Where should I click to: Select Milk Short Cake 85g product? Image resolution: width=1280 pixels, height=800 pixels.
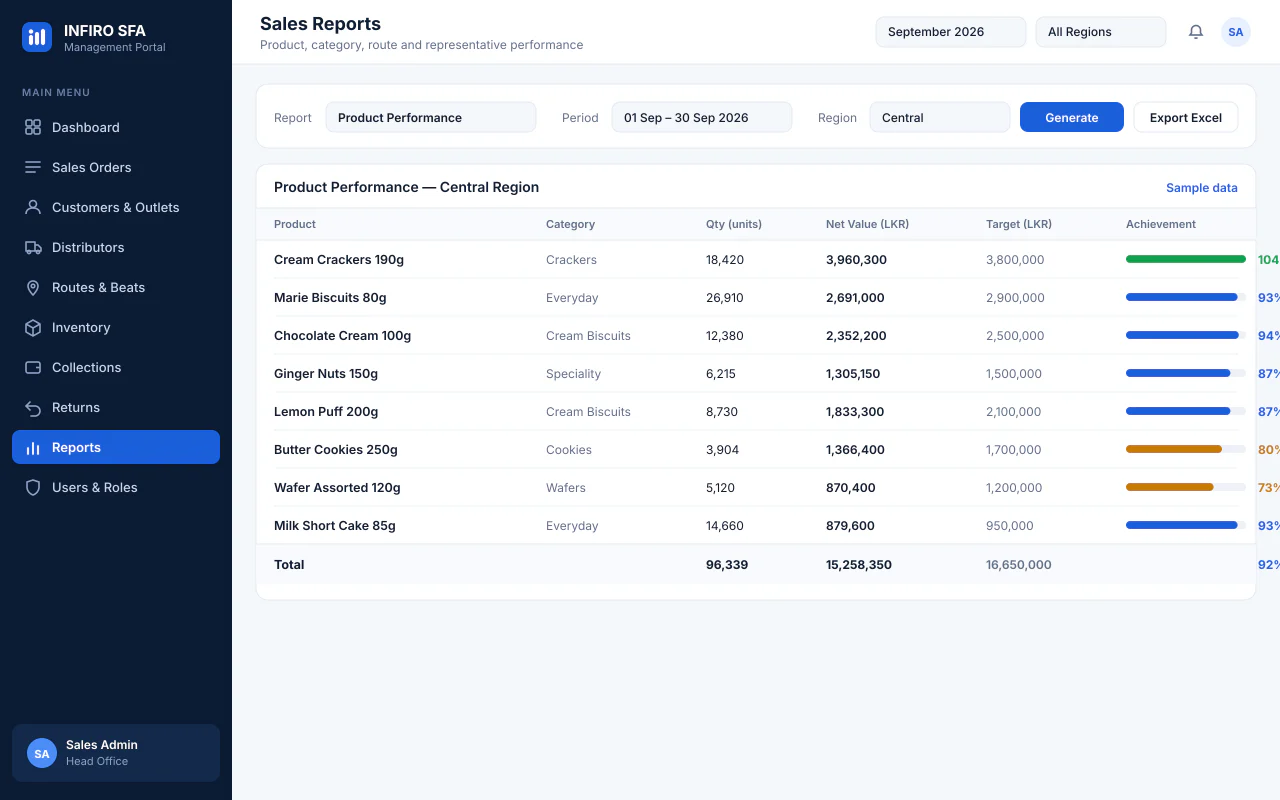click(x=335, y=525)
